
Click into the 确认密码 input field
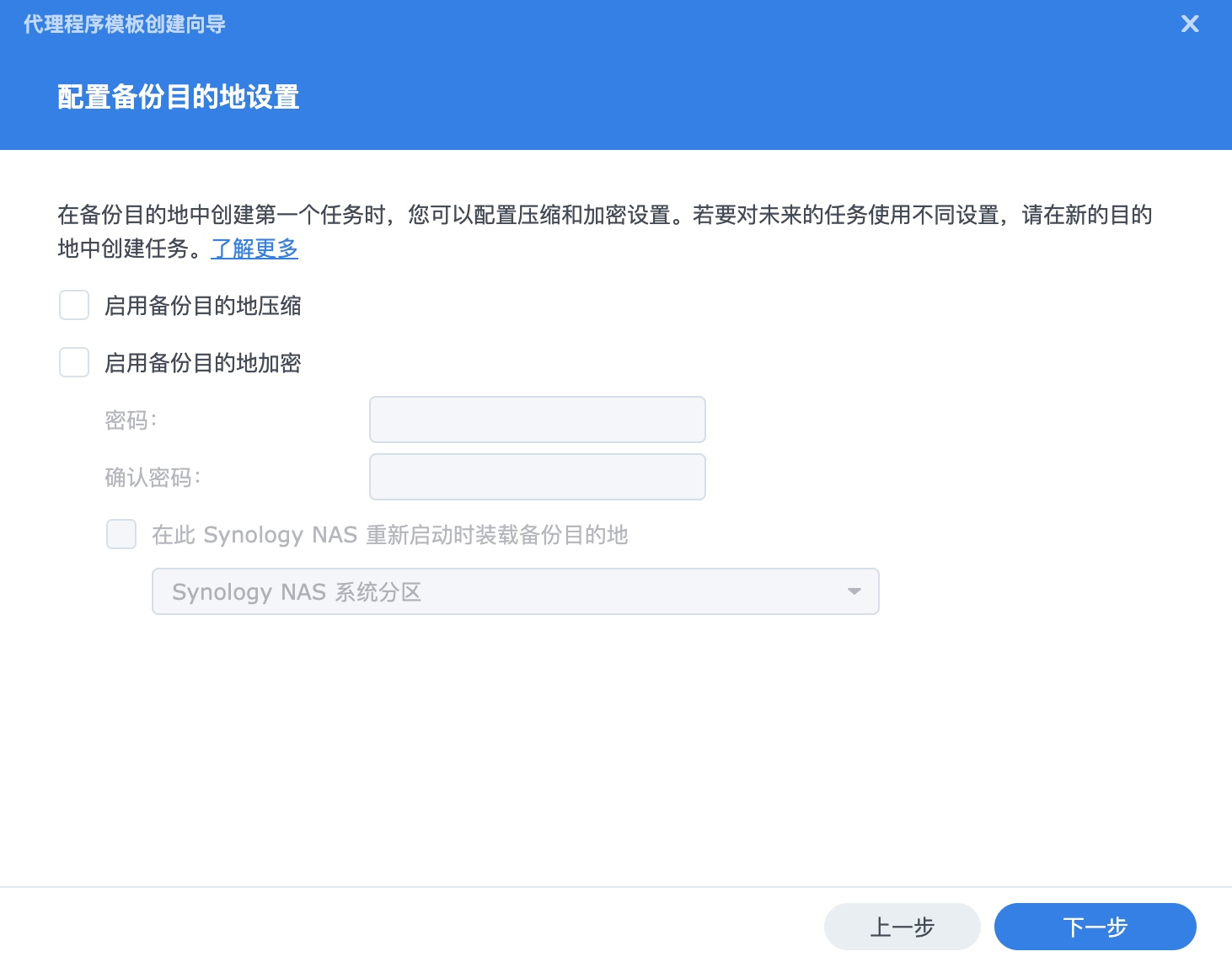click(538, 477)
